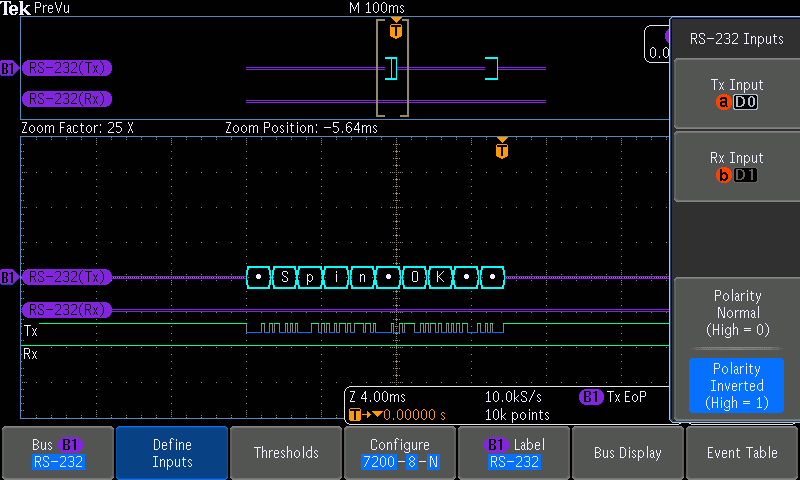Click the first cyan packet bracket in overview

tap(391, 68)
